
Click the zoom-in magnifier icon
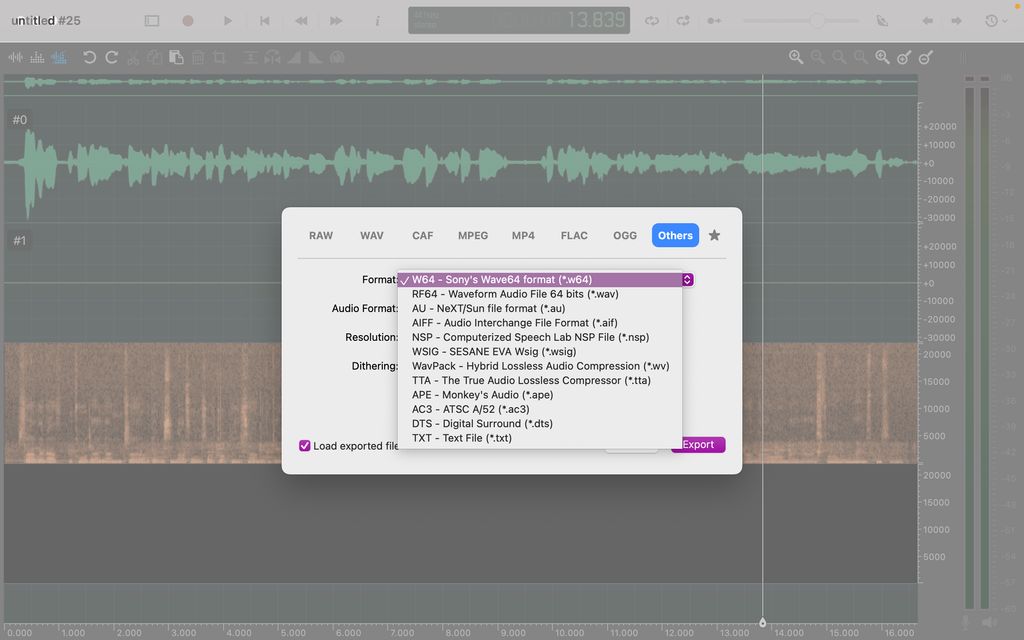tap(795, 57)
